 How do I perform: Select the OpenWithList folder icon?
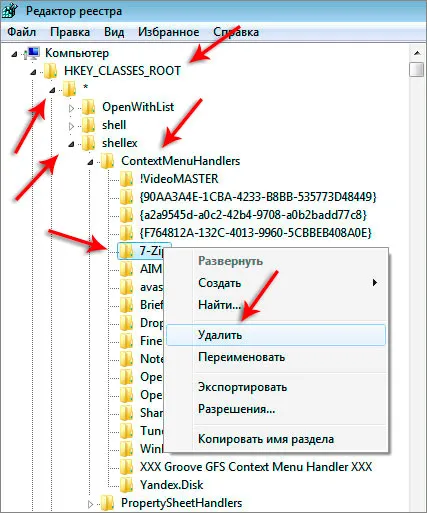[89, 107]
